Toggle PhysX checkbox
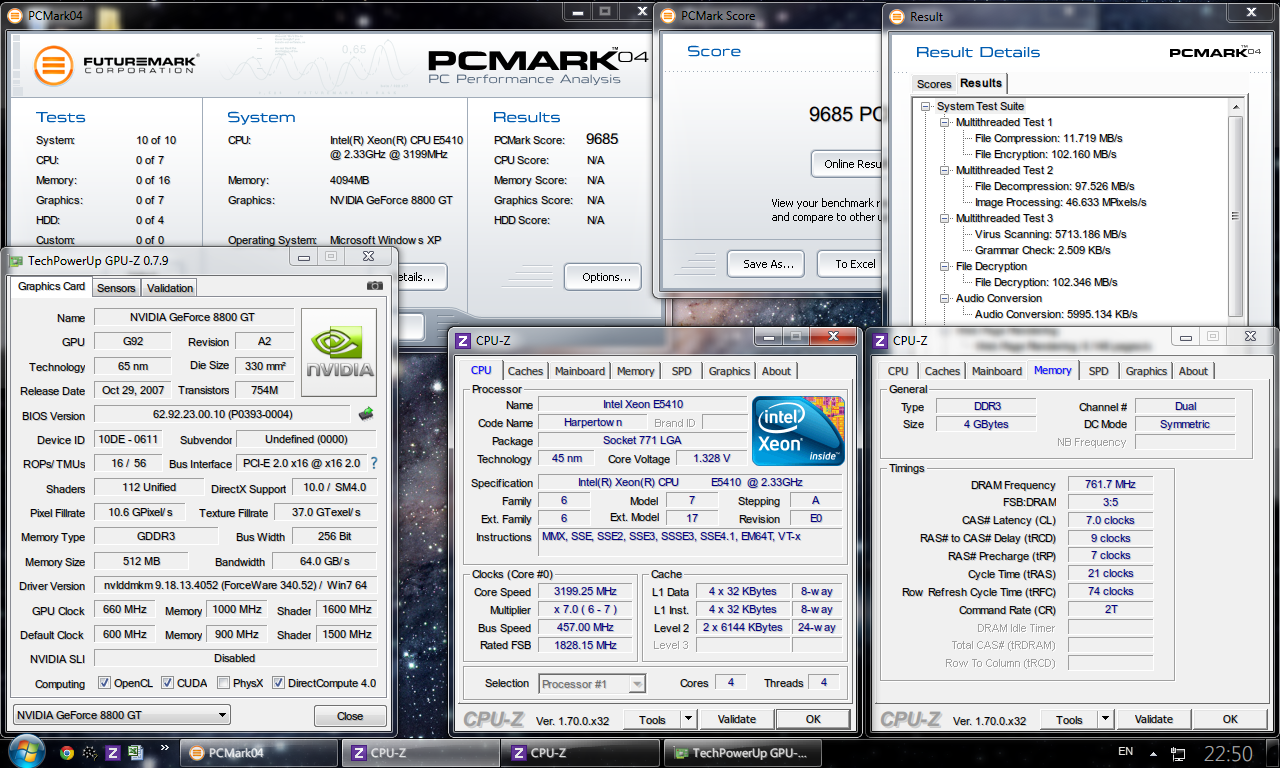This screenshot has width=1280, height=768. tap(222, 683)
